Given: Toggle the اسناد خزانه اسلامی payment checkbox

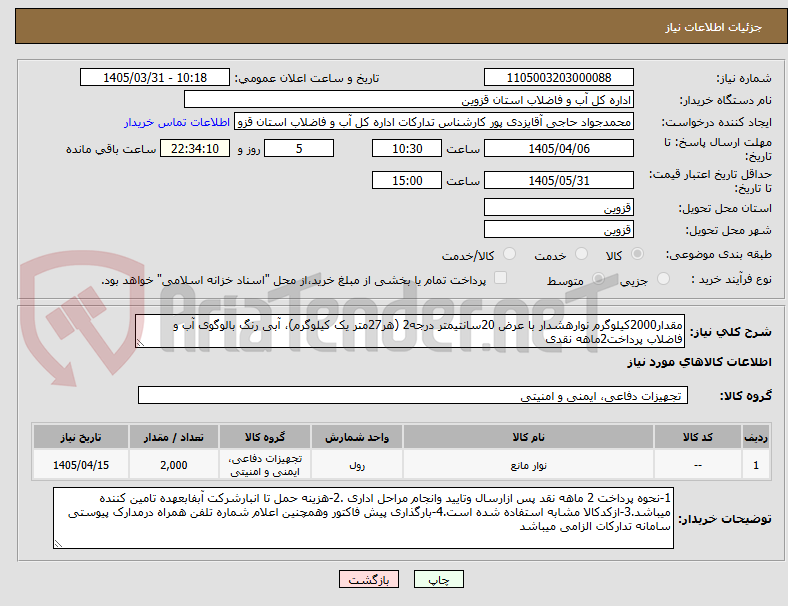Looking at the screenshot, I should (x=500, y=278).
